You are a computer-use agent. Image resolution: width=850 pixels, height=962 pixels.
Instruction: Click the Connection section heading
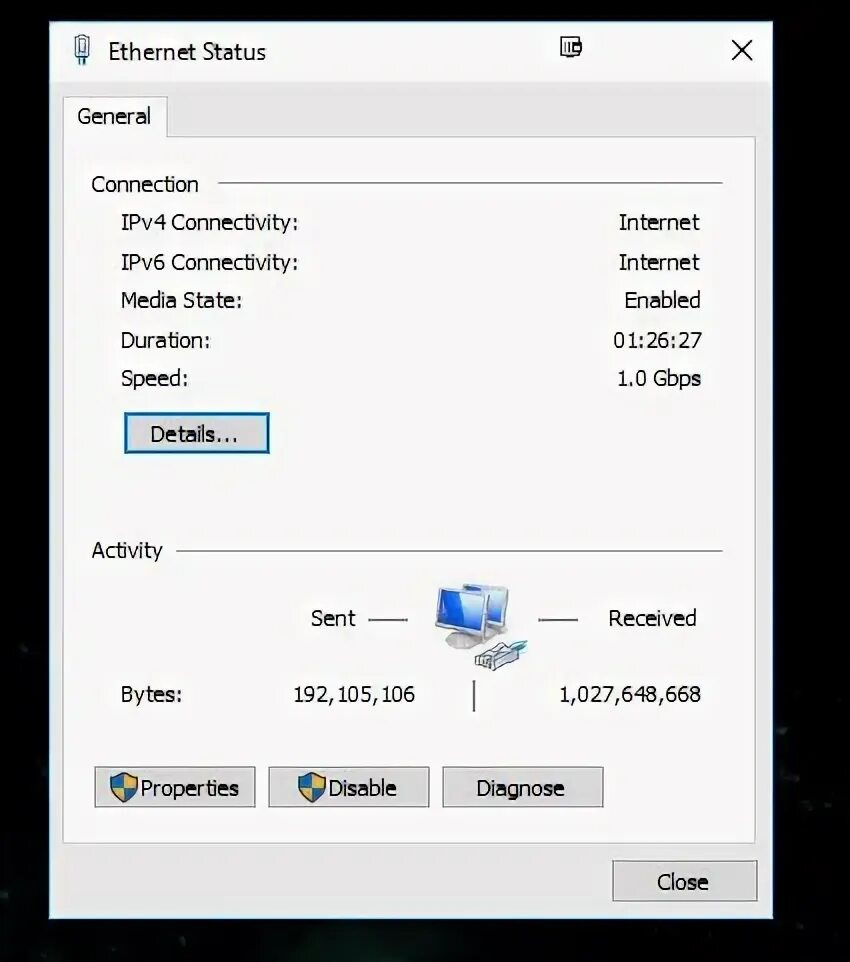click(x=145, y=184)
